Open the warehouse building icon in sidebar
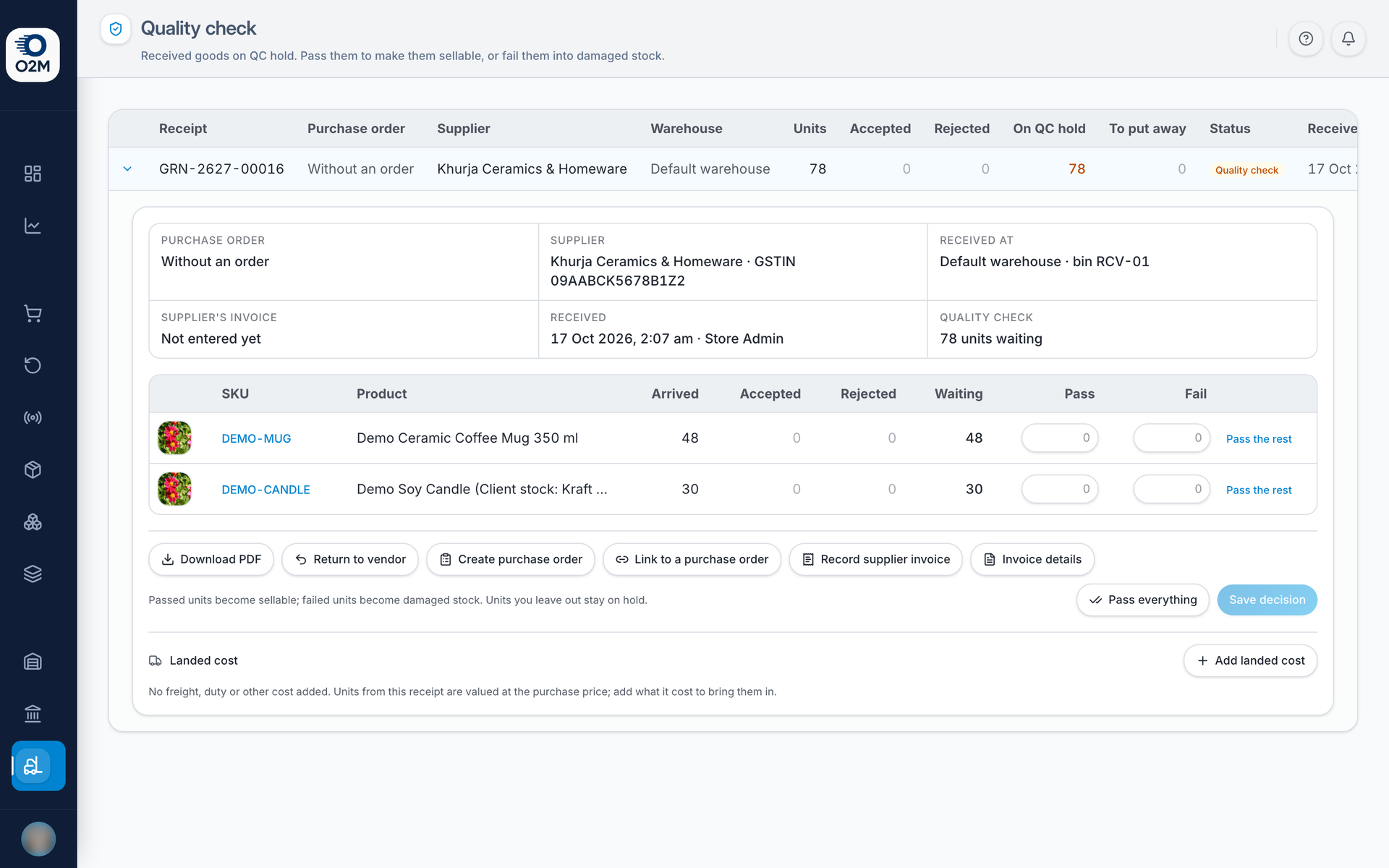The width and height of the screenshot is (1389, 868). pyautogui.click(x=33, y=661)
